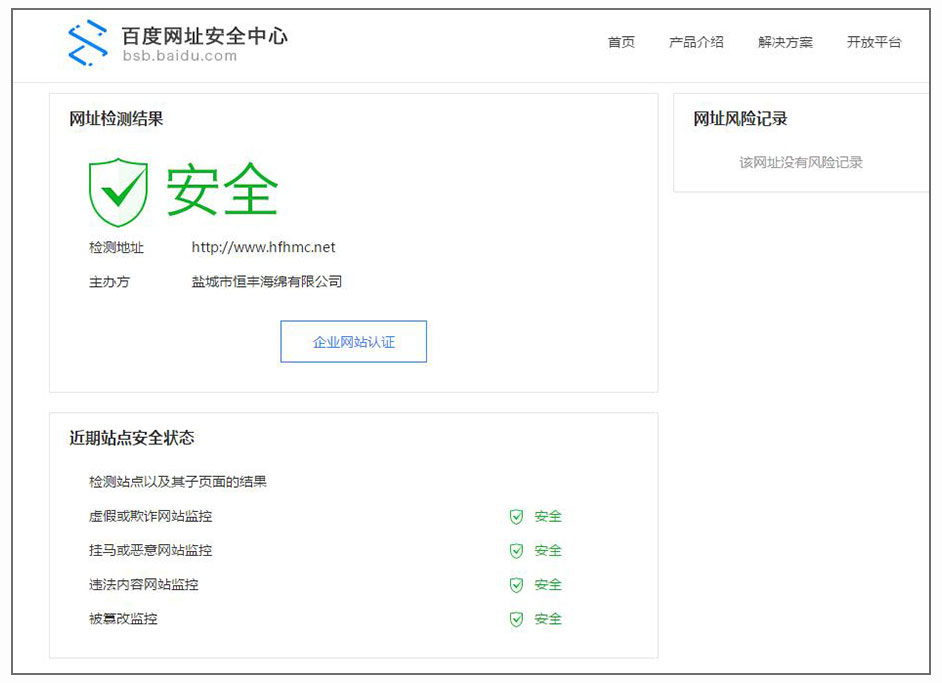Click the 该网址没有风险记录 message
Screen dimensions: 942x683
pos(800,162)
